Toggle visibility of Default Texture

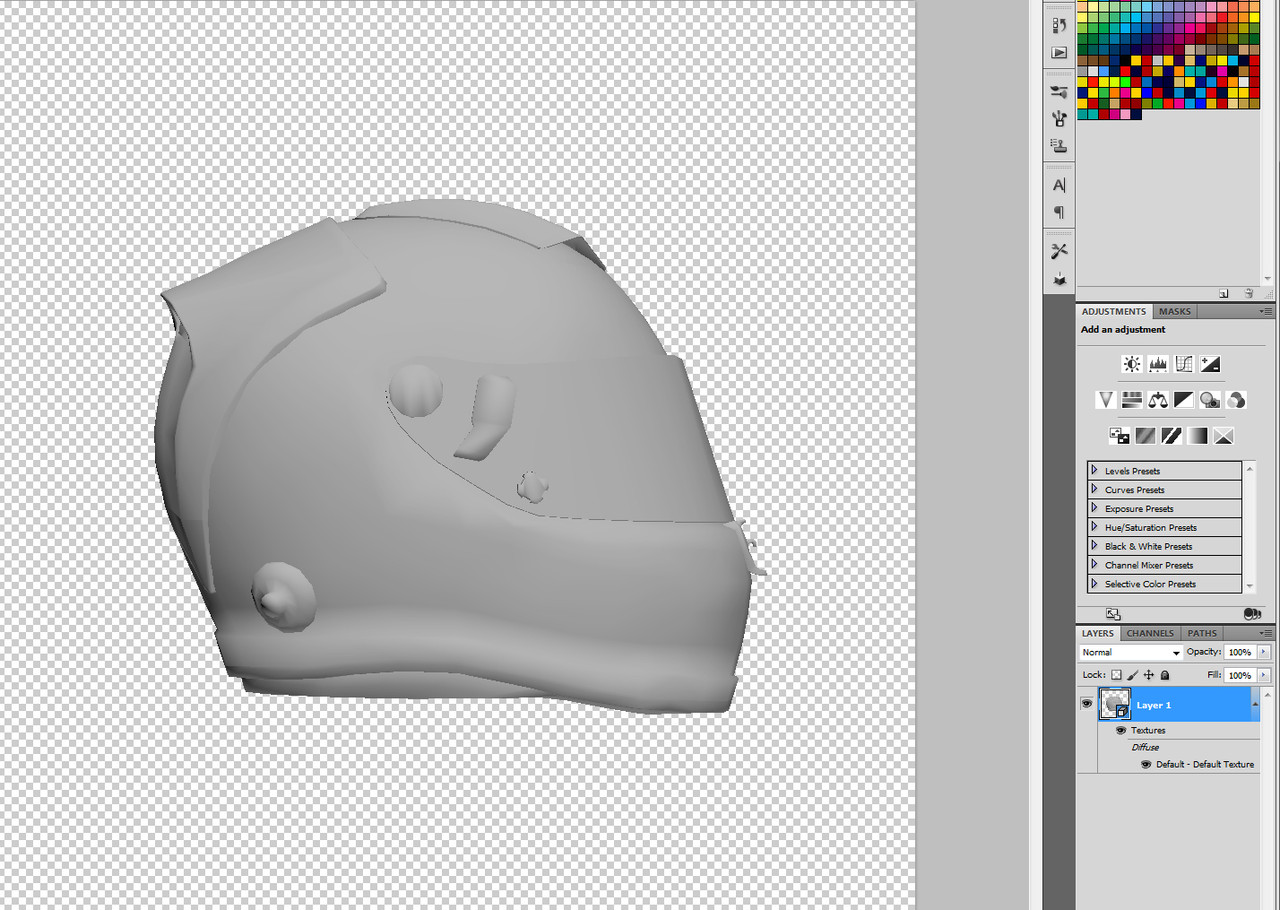point(1146,764)
